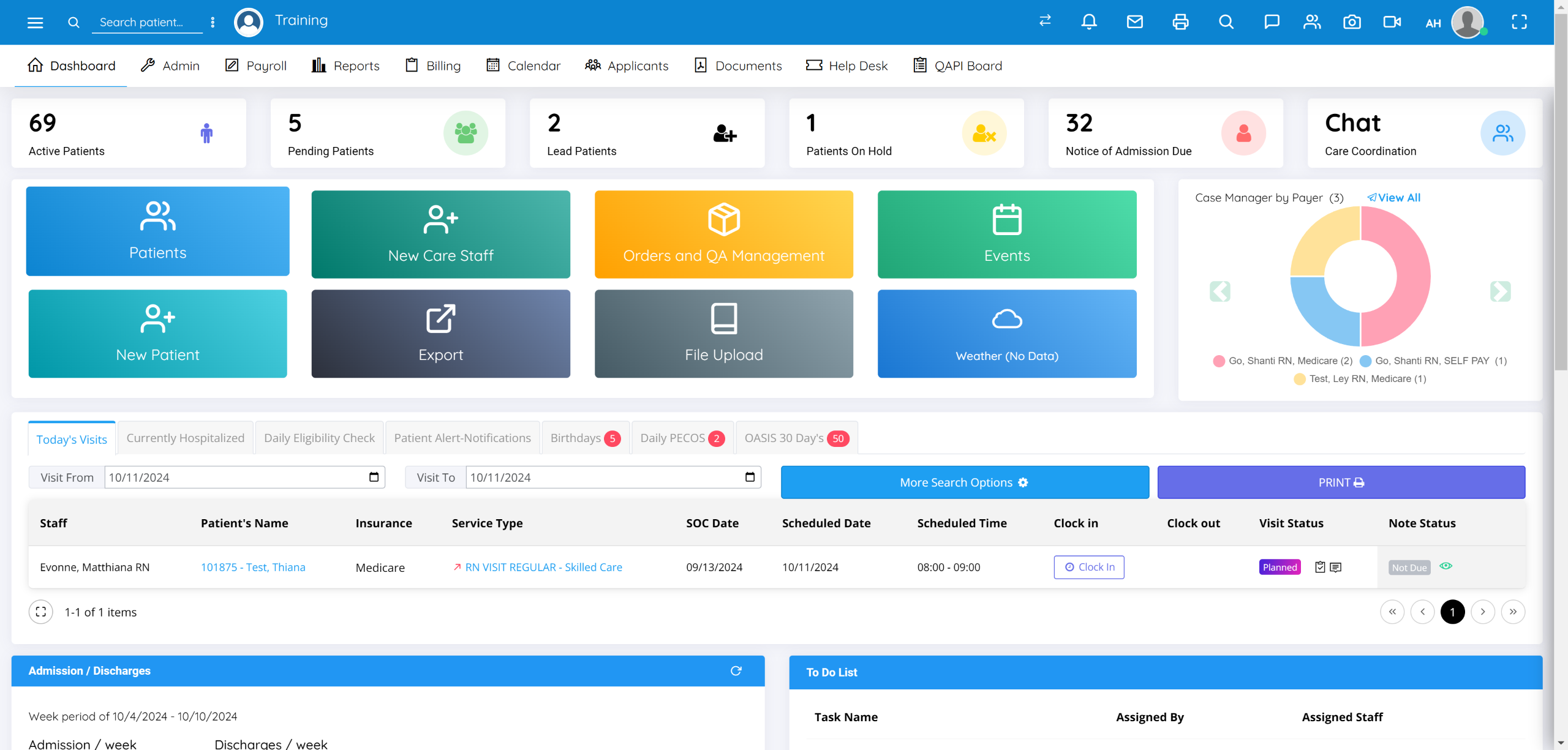Click pink Medicare legend swatch for Shanti
Viewport: 1568px width, 750px height.
point(1219,361)
